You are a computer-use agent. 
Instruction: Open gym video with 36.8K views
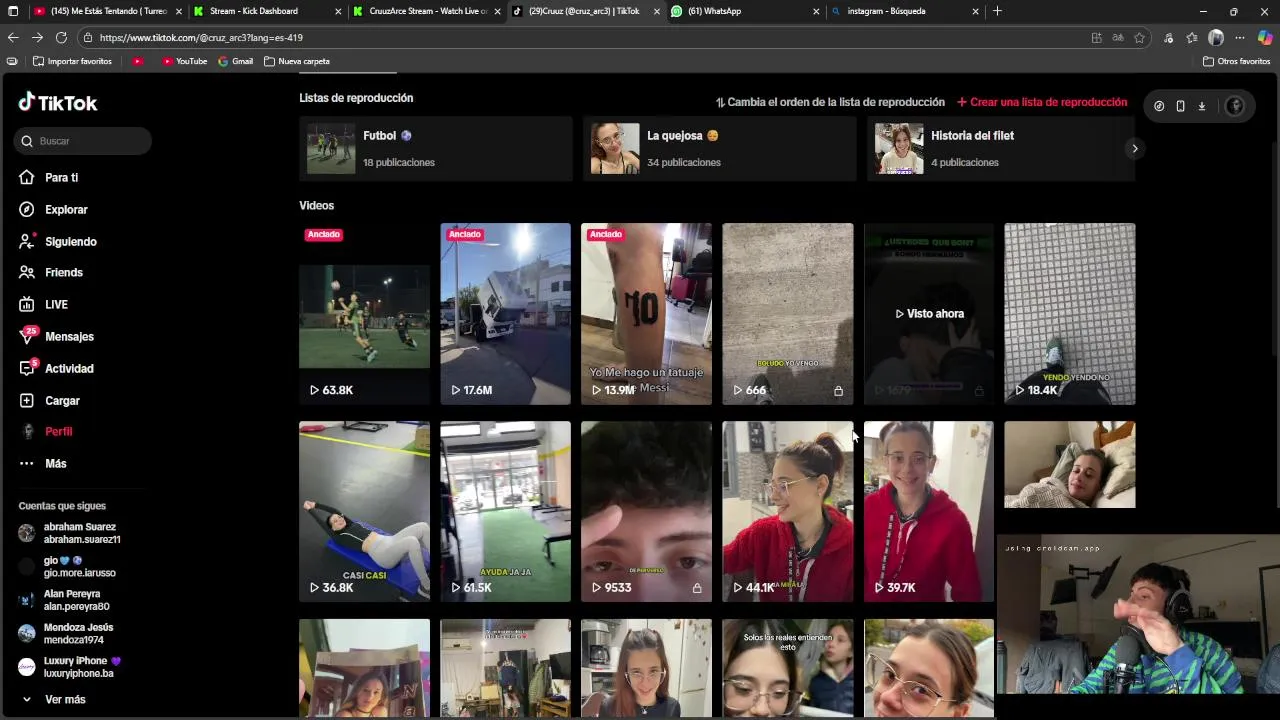tap(364, 511)
